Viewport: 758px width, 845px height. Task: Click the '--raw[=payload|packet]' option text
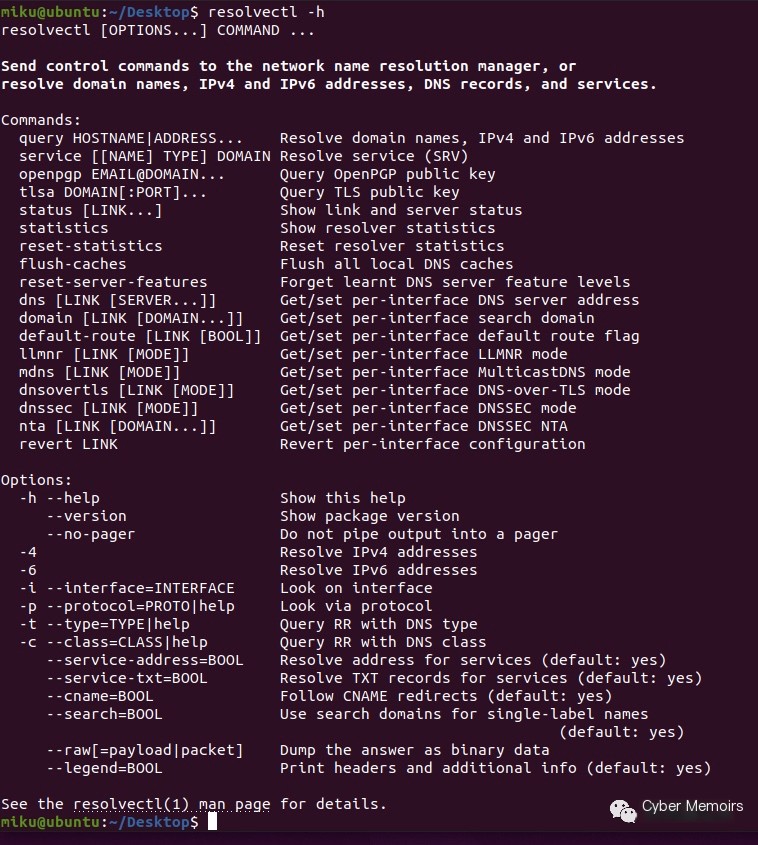[144, 750]
